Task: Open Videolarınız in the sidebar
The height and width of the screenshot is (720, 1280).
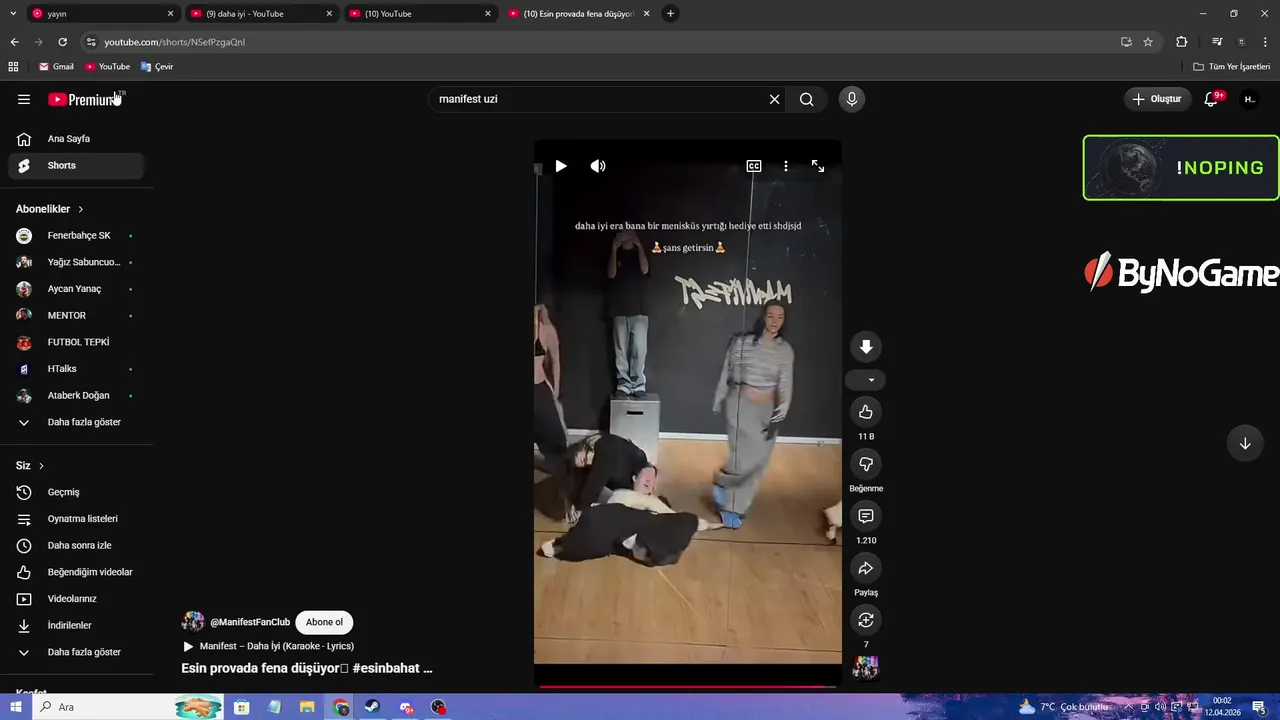Action: coord(77,599)
